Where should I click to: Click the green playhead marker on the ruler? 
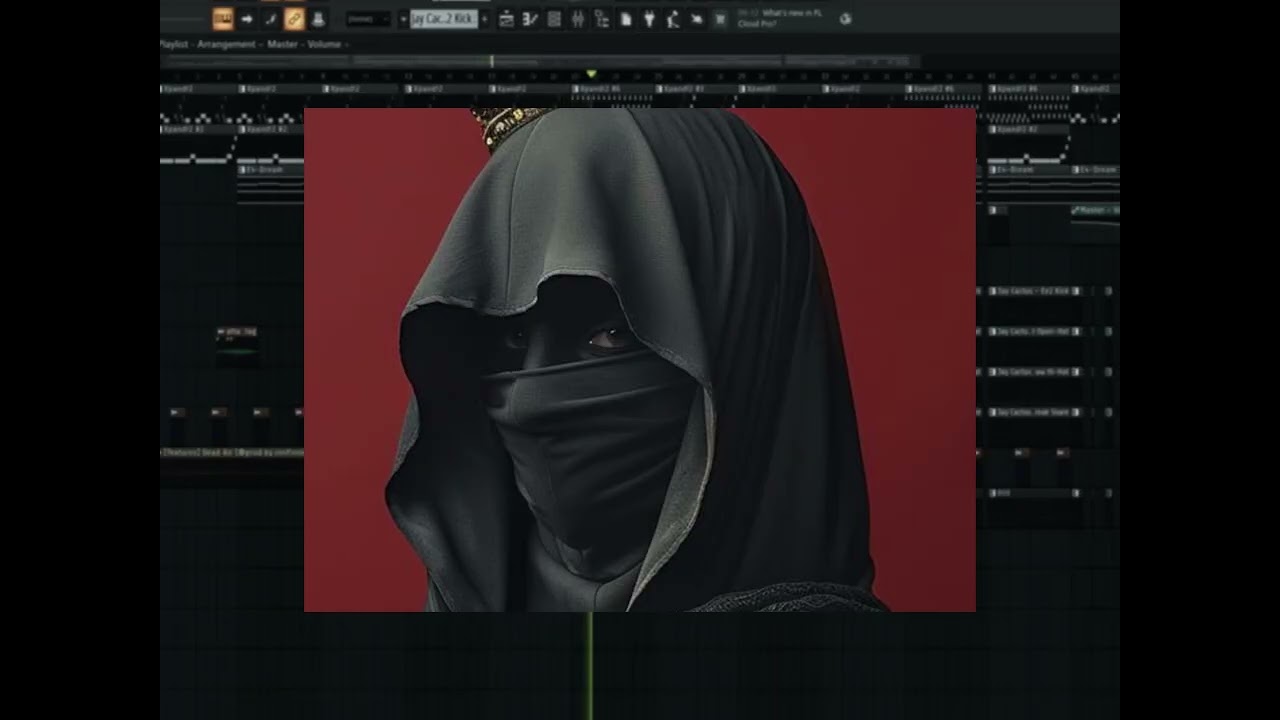(x=591, y=74)
